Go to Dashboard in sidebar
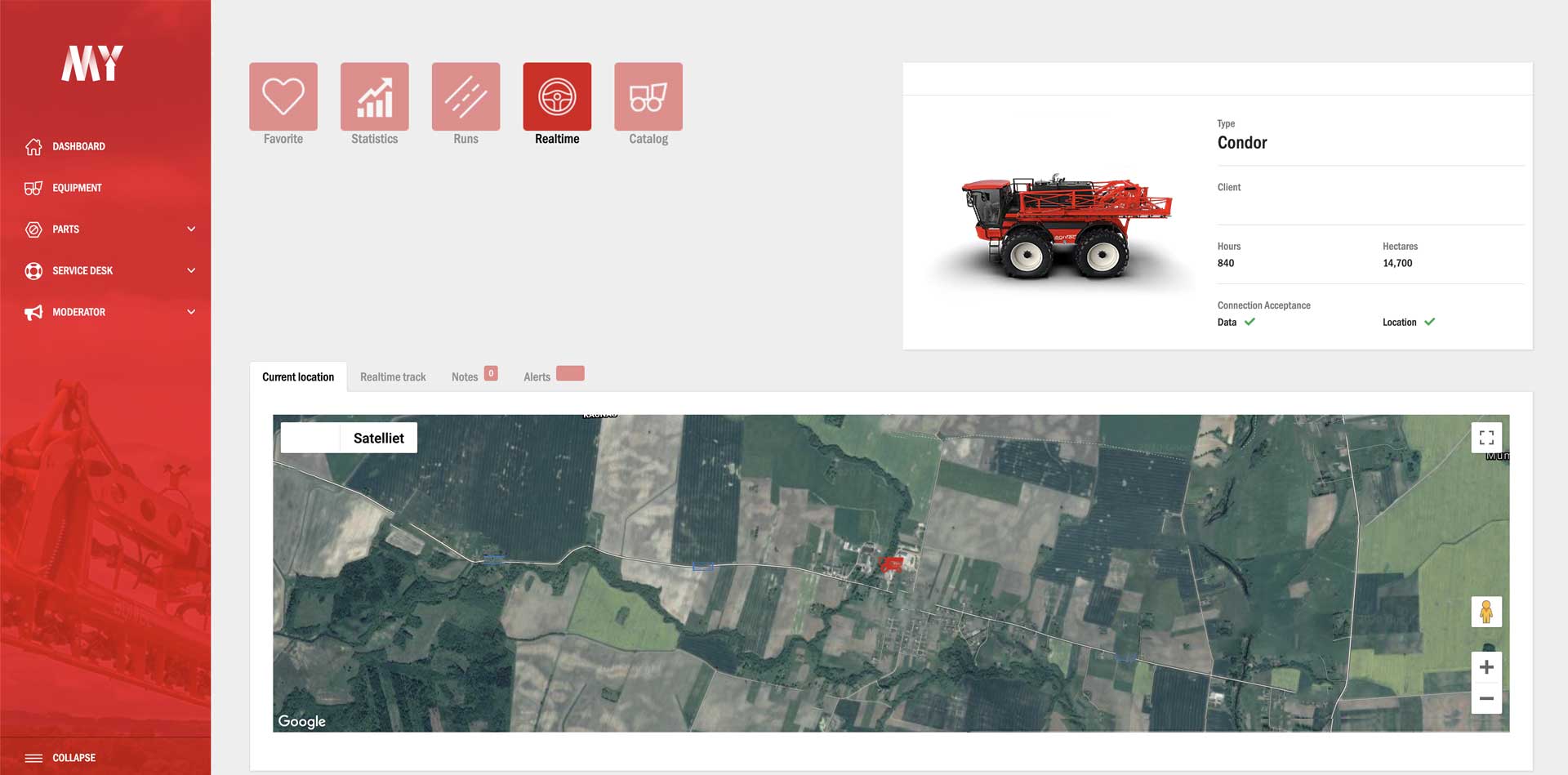Viewport: 1568px width, 775px height. click(x=78, y=147)
